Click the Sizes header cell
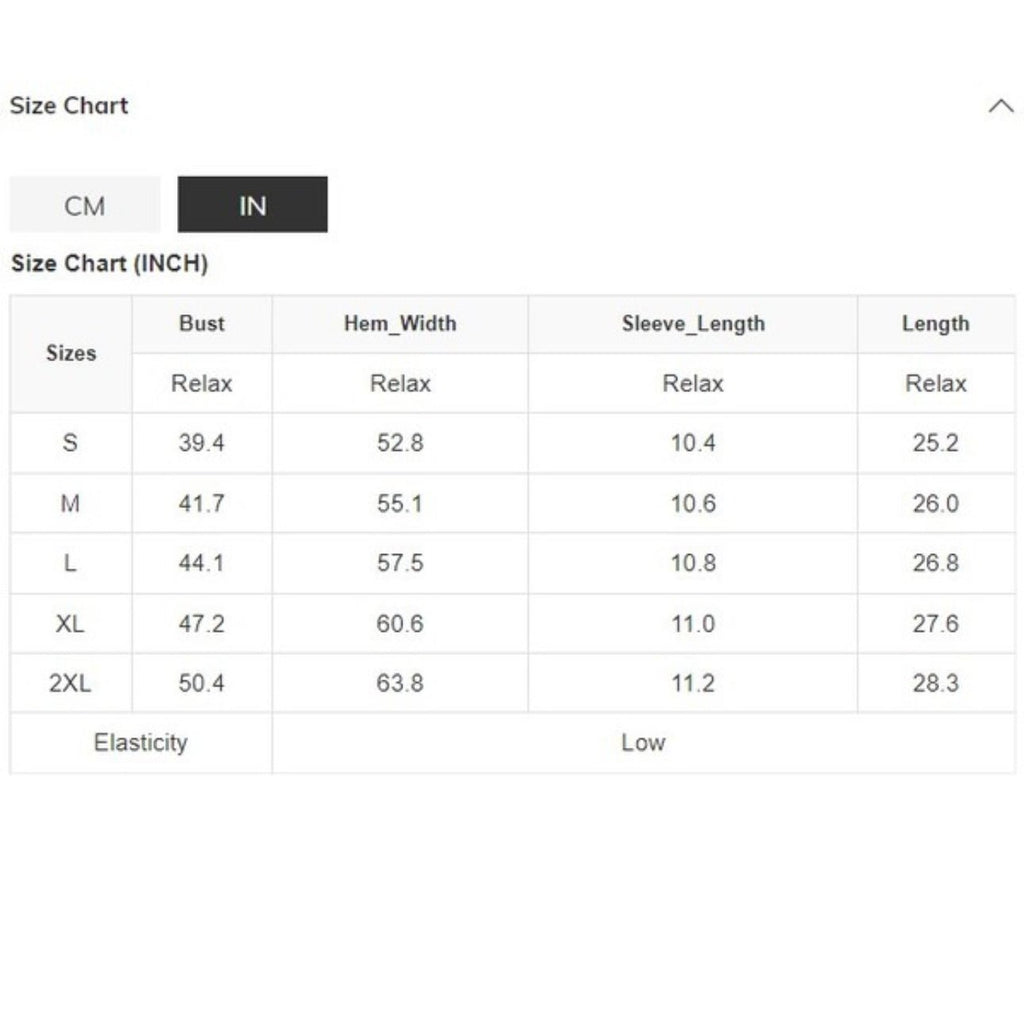 coord(69,353)
